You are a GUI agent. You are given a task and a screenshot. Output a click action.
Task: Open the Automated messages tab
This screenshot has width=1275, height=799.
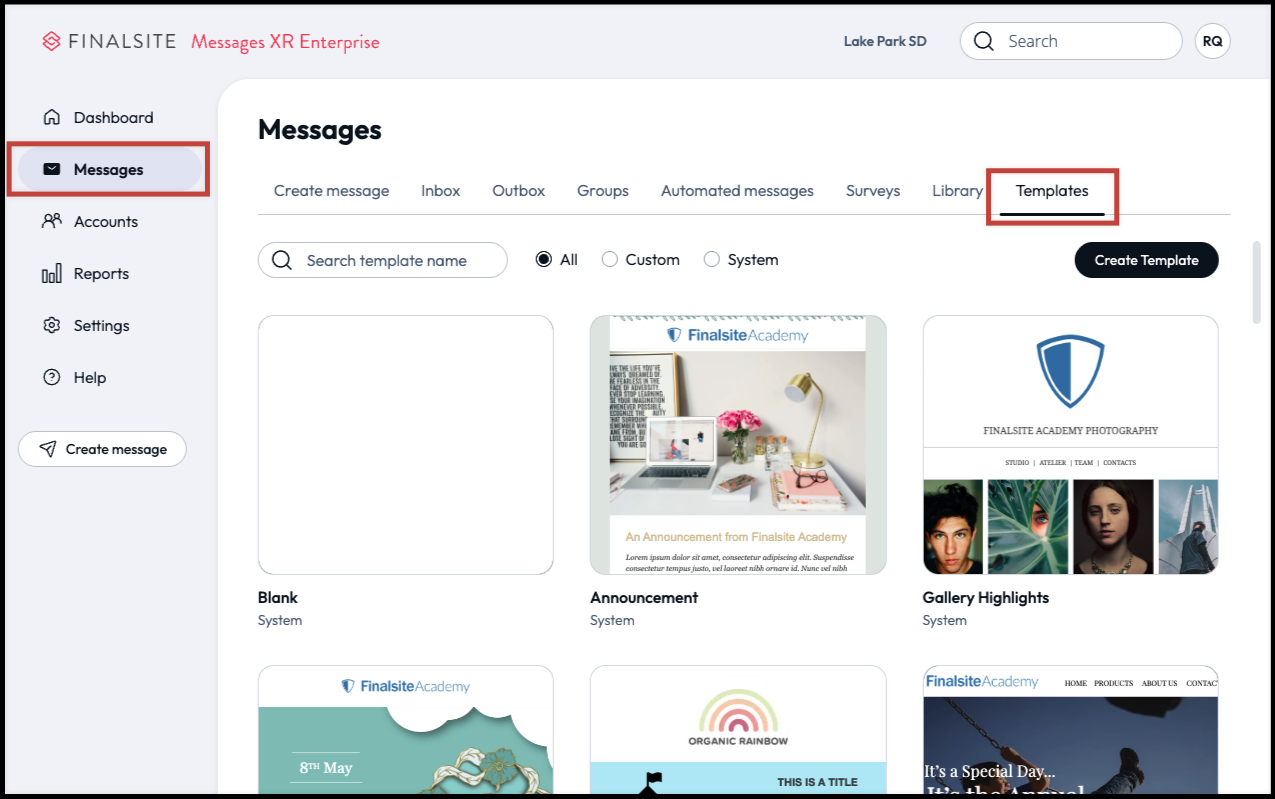click(737, 190)
